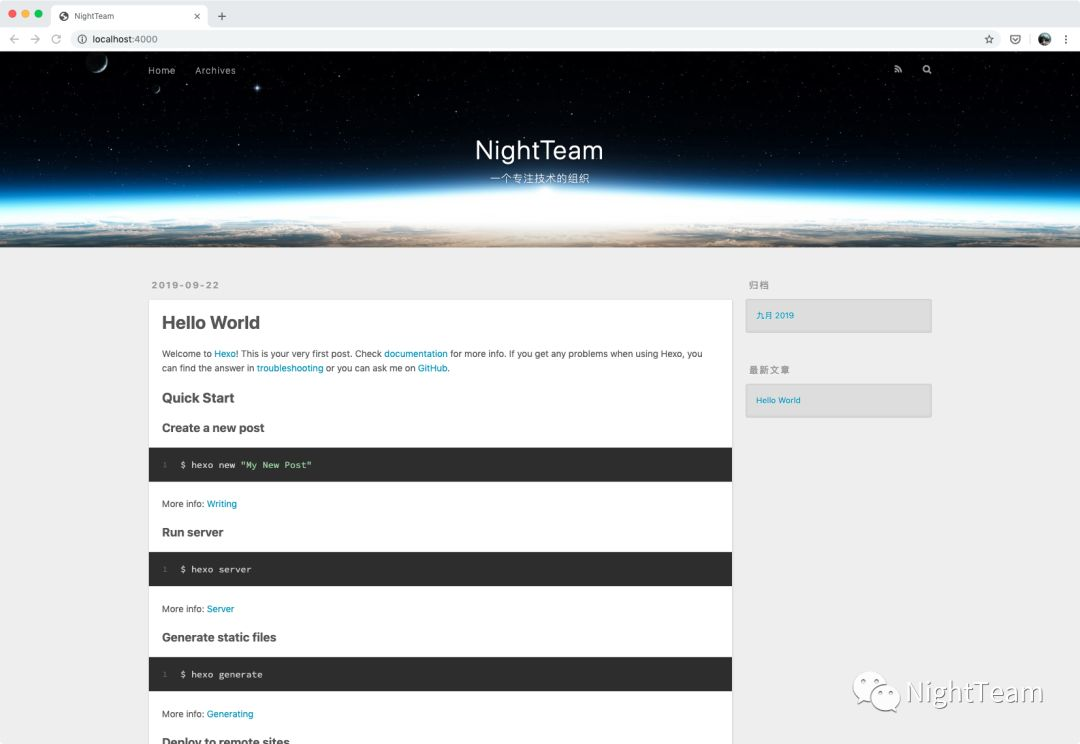Viewport: 1080px width, 744px height.
Task: Open Hello World under 最新文章
Action: click(x=778, y=400)
